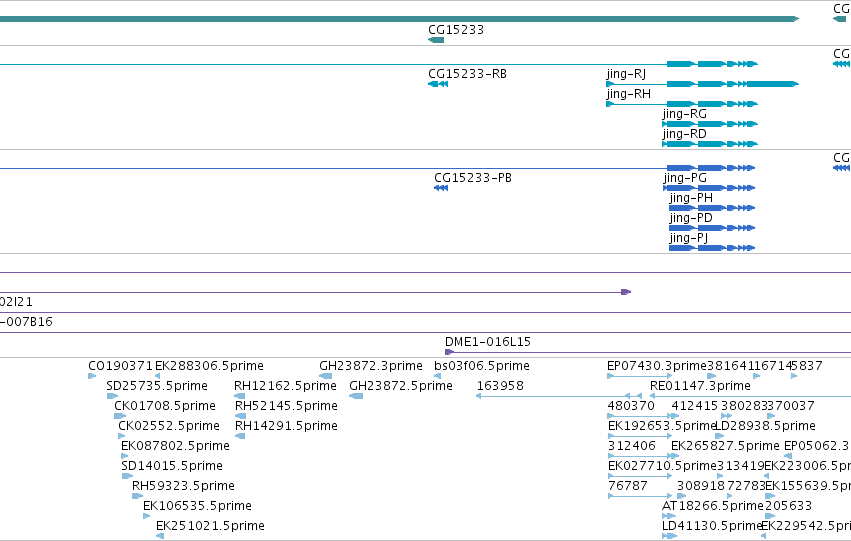The image size is (851, 541).
Task: Select the feature labeled 312406
Action: 631,446
